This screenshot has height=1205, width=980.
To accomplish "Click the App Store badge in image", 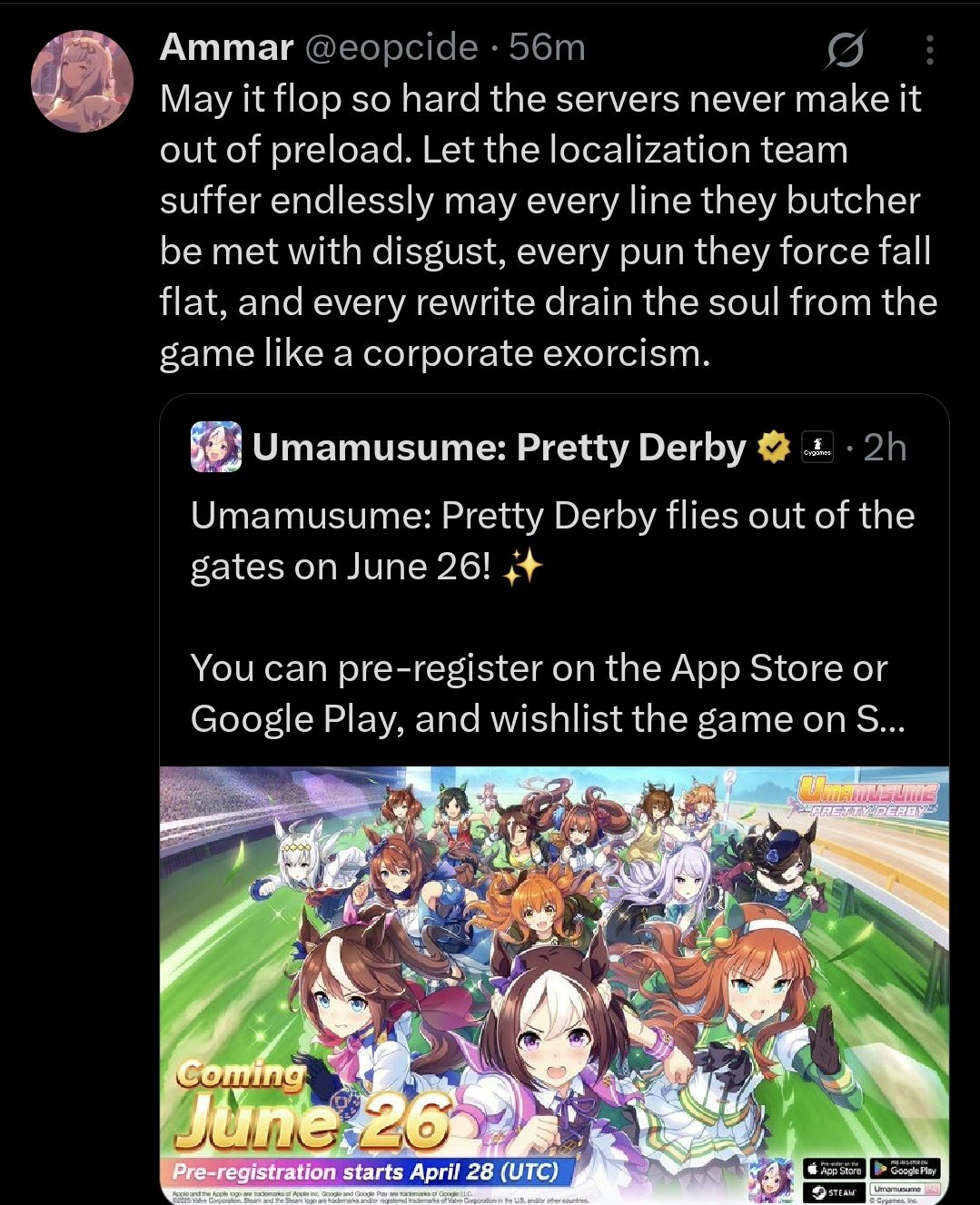I will point(835,1169).
